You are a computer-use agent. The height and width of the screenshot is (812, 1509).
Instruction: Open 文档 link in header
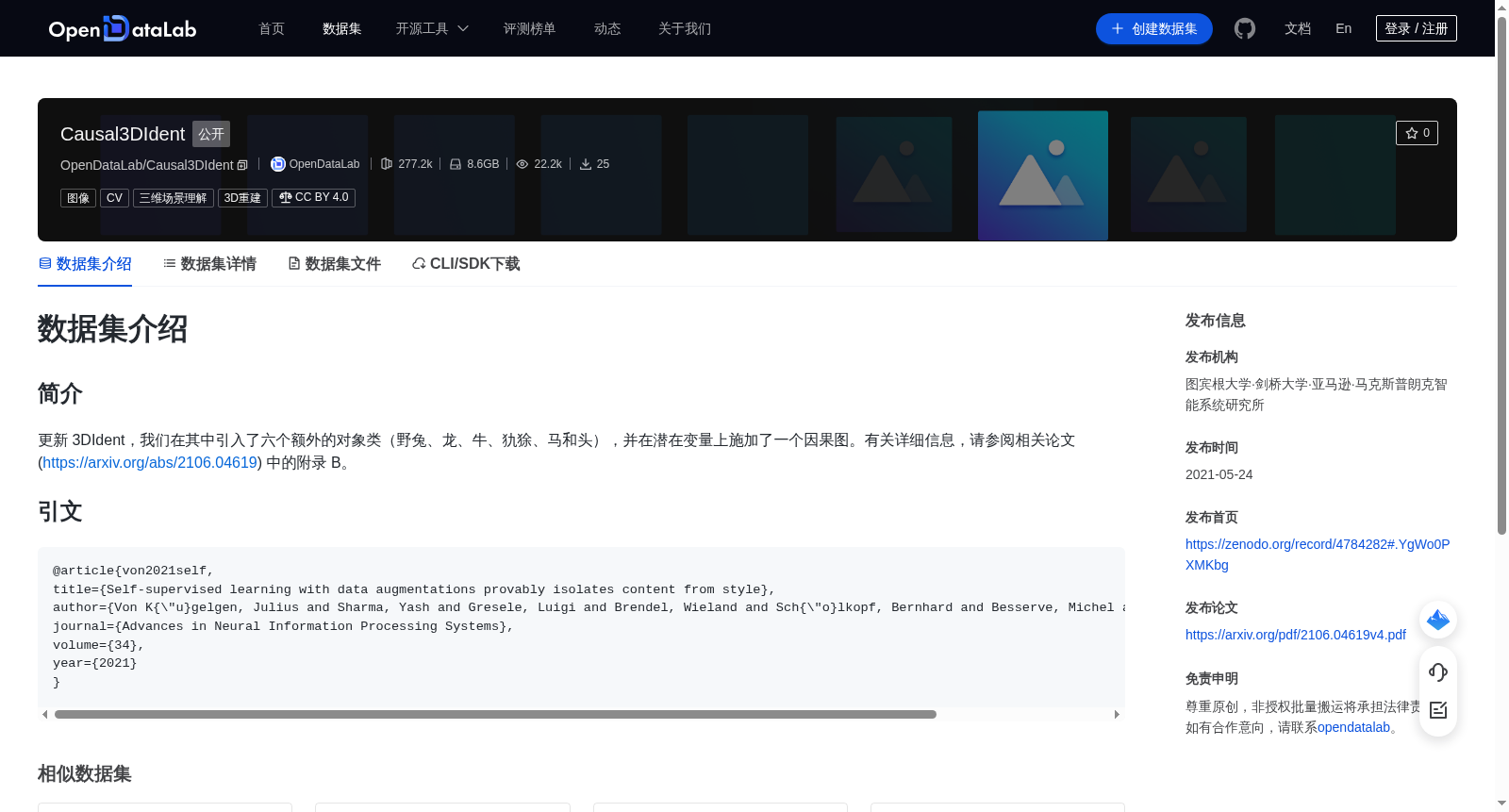click(1298, 28)
